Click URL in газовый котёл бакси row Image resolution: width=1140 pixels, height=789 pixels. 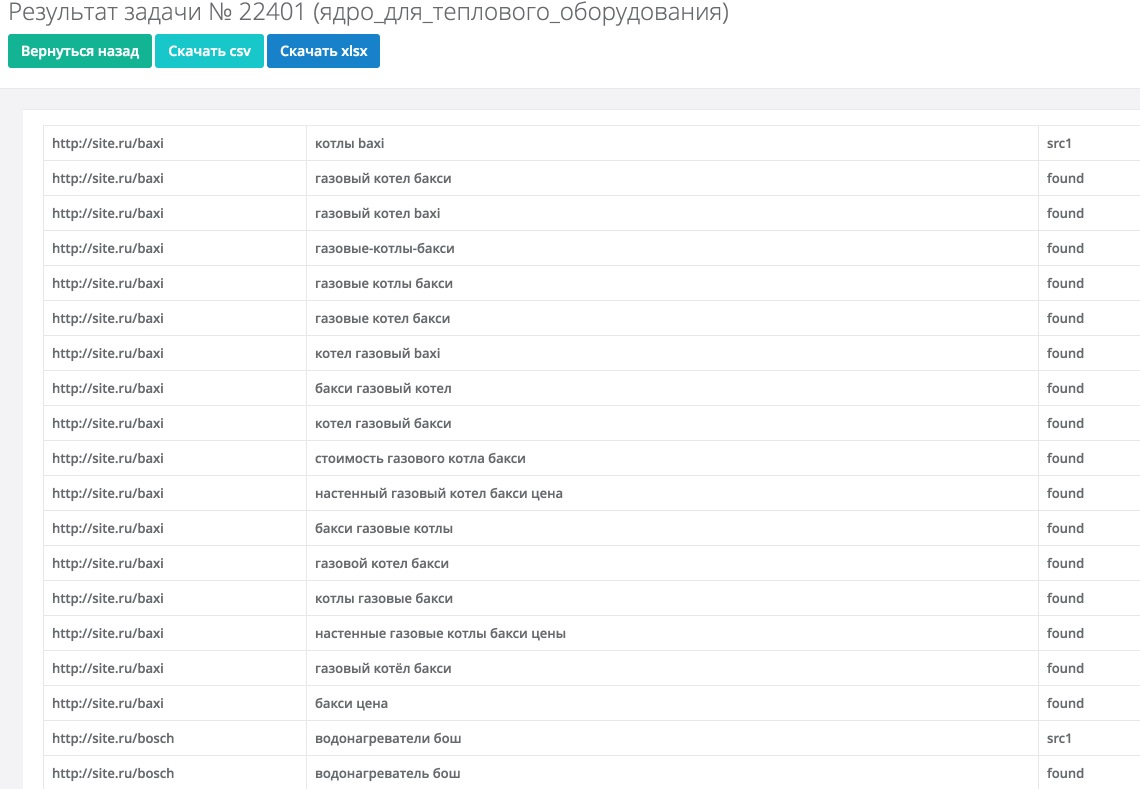tap(108, 668)
